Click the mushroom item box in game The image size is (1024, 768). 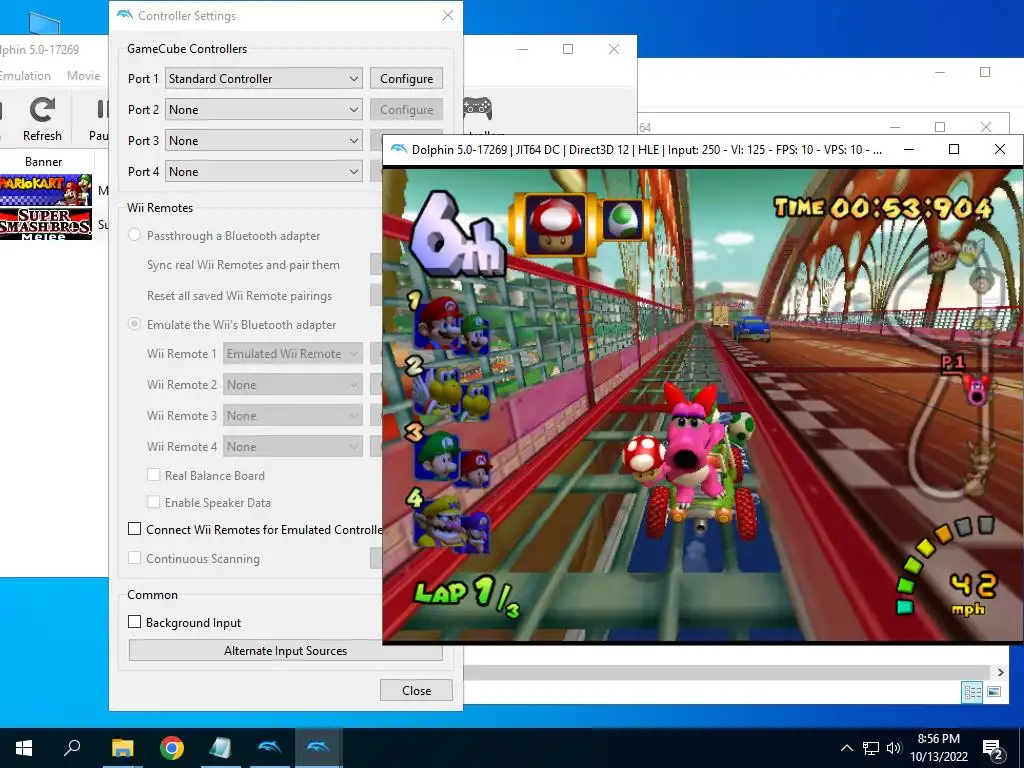point(554,223)
